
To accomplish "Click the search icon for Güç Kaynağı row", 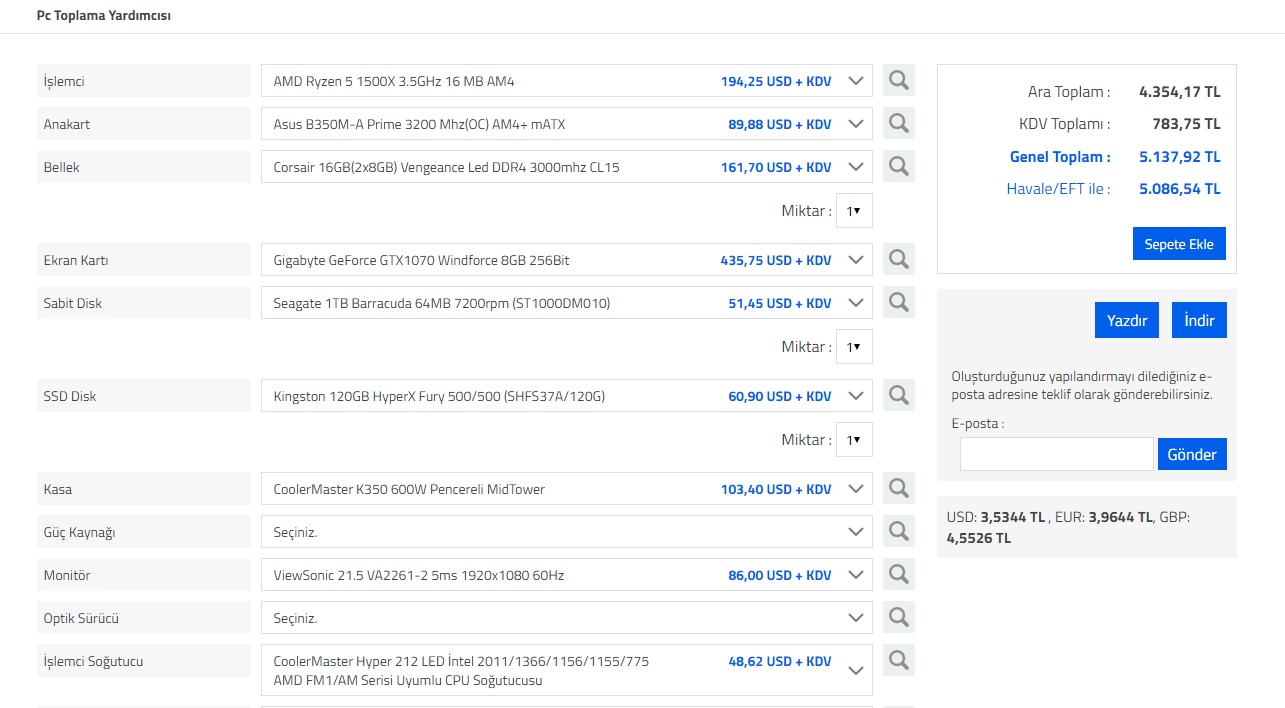I will (898, 531).
